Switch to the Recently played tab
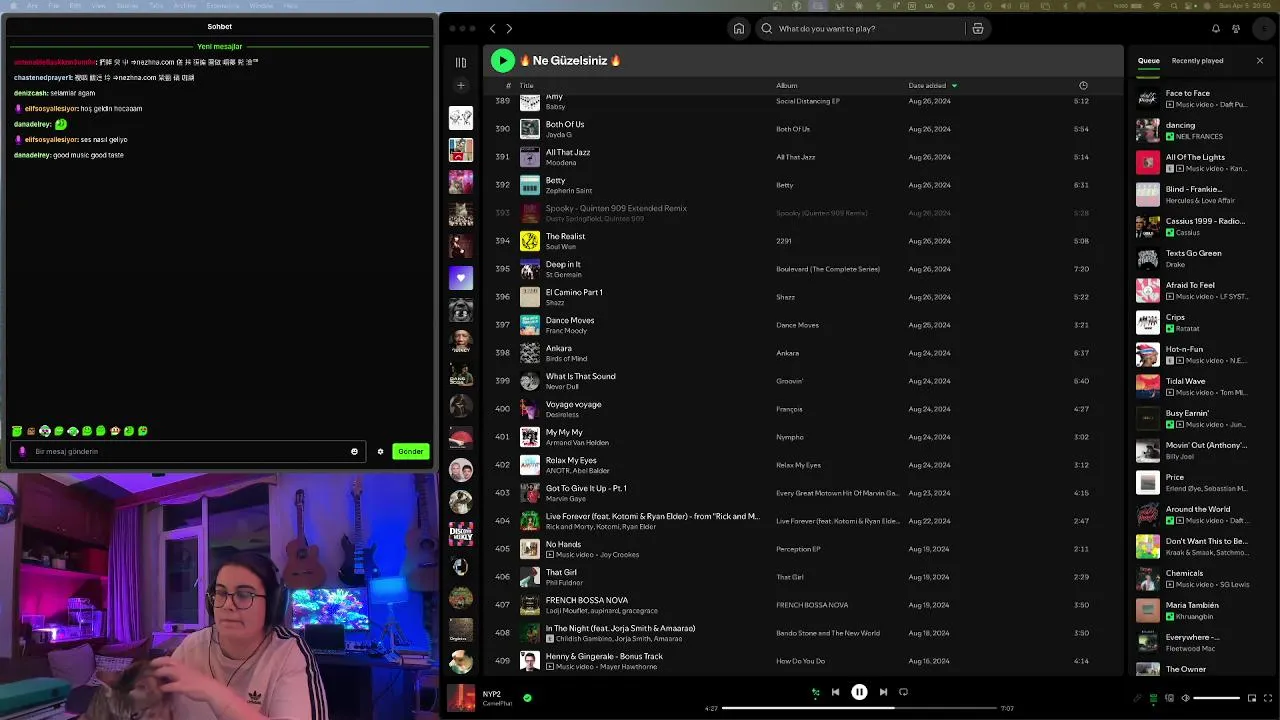The height and width of the screenshot is (720, 1280). pos(1198,61)
